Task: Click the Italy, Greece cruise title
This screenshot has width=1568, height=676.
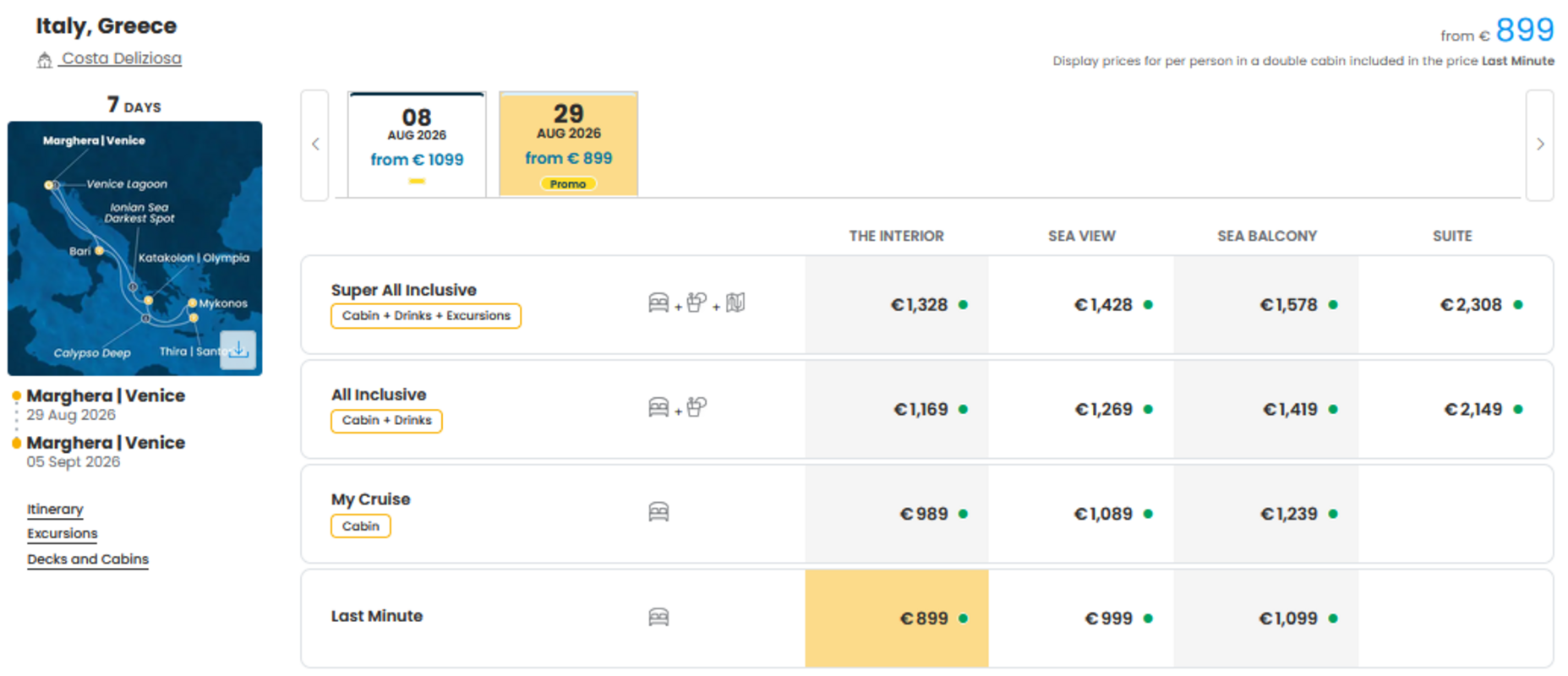Action: tap(107, 26)
